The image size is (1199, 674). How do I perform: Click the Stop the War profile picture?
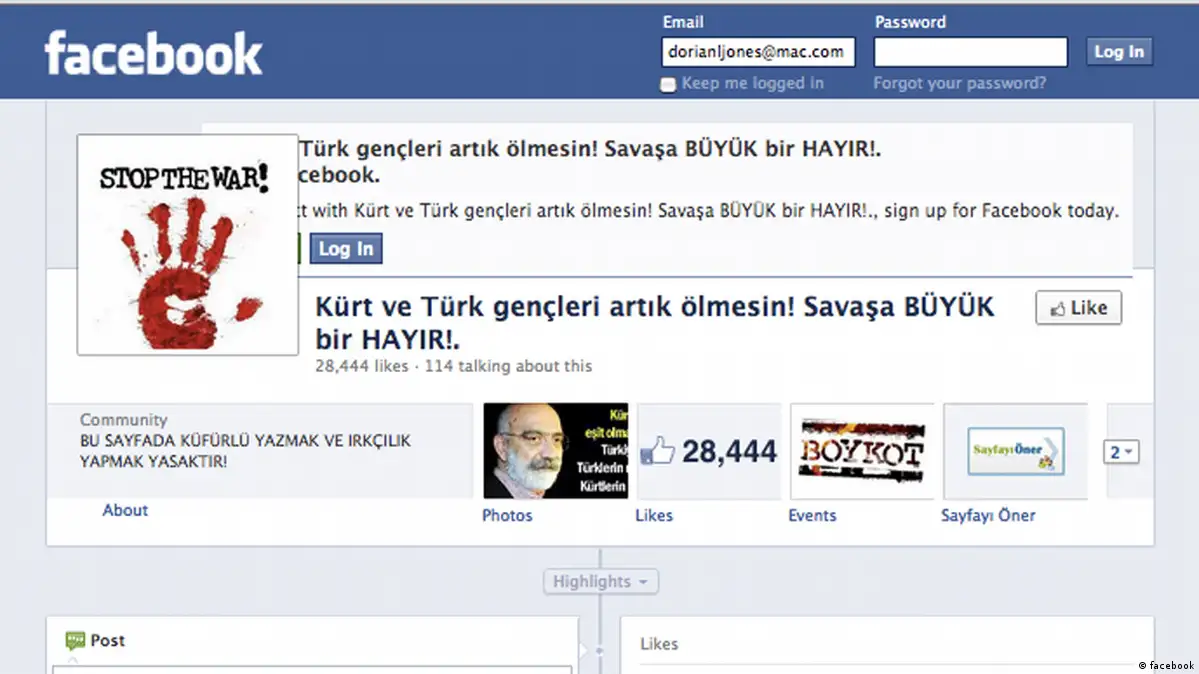tap(187, 245)
